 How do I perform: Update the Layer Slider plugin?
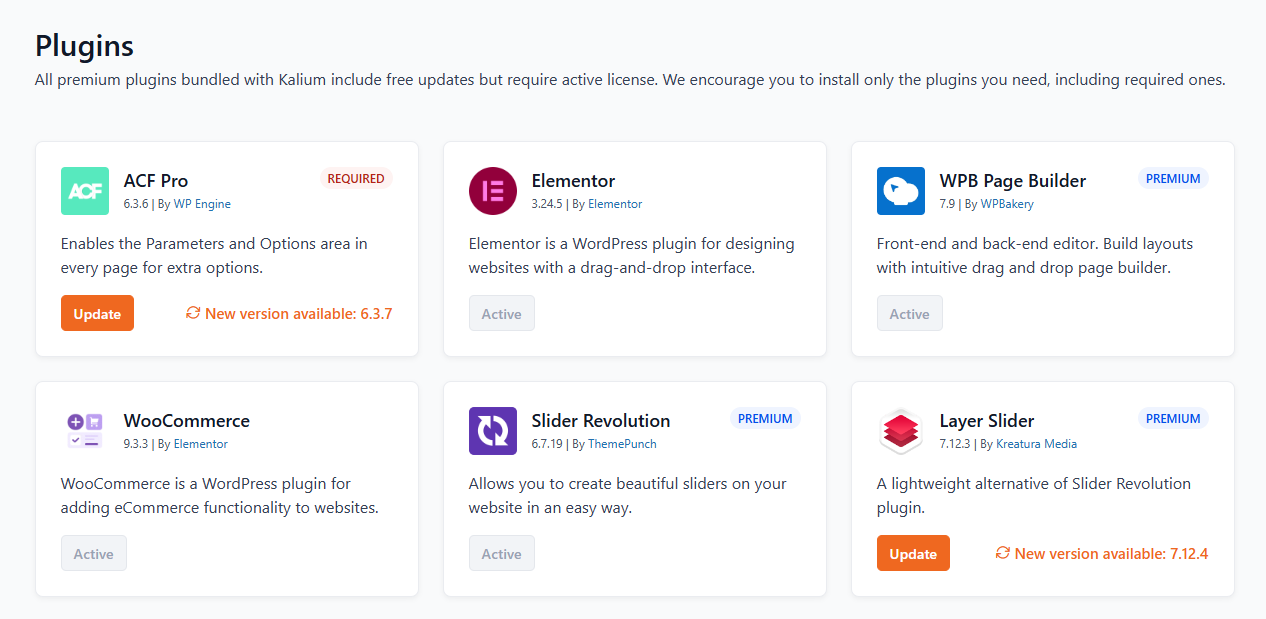coord(913,553)
